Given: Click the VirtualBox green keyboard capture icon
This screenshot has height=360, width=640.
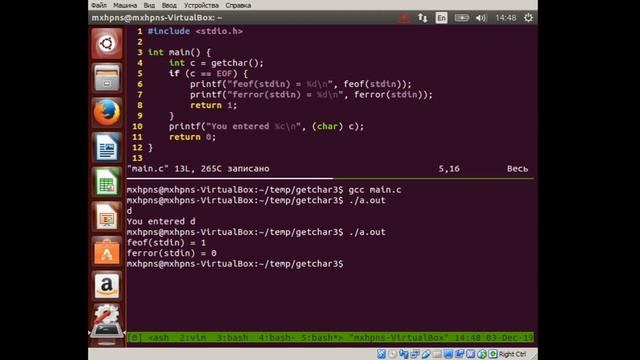Looking at the screenshot, I should pyautogui.click(x=493, y=354).
